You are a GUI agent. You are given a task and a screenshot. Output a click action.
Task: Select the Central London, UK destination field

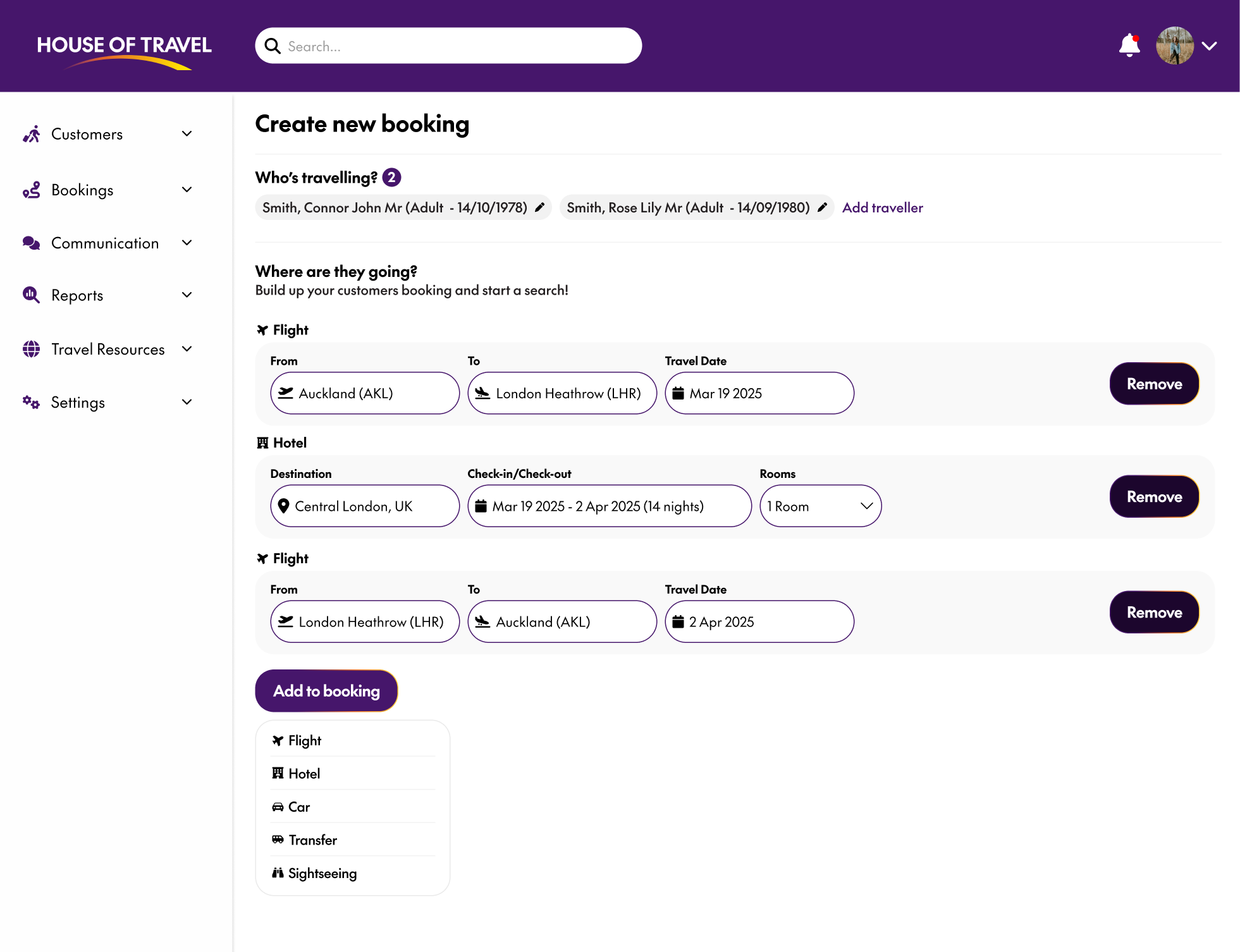(365, 506)
